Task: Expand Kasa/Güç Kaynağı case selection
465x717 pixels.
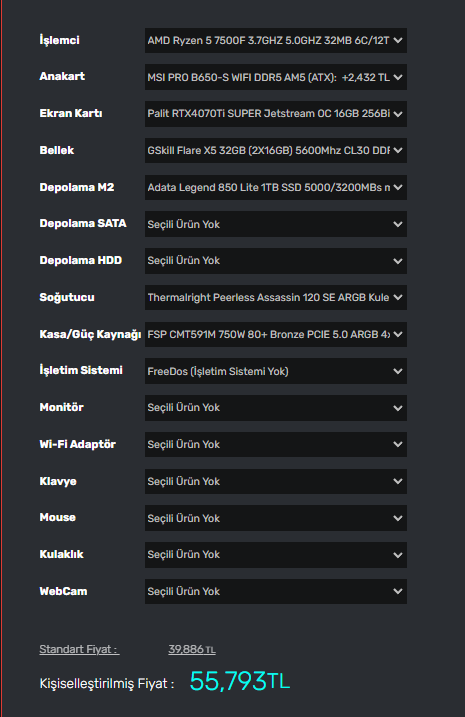Action: point(276,334)
